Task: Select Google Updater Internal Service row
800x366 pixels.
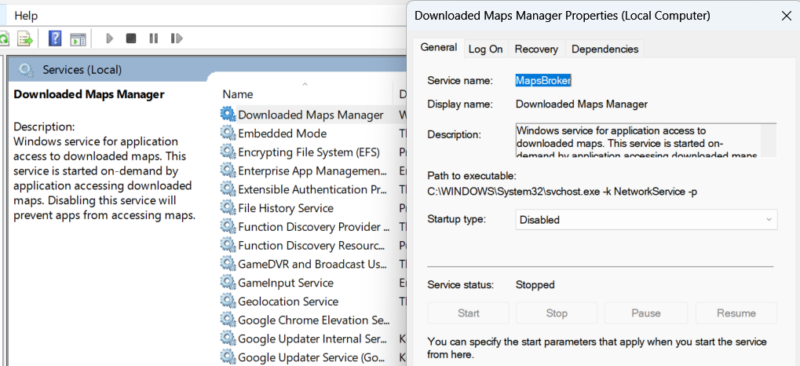Action: 313,338
